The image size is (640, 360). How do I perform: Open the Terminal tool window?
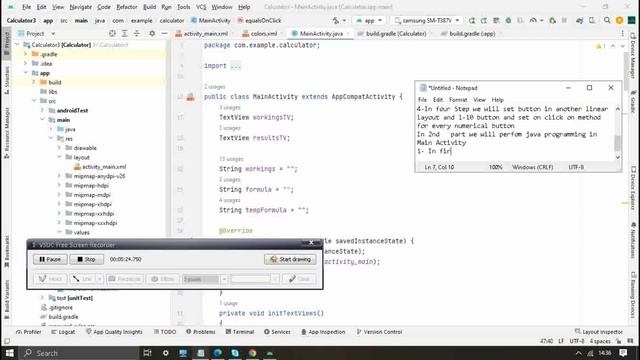[x=240, y=332]
